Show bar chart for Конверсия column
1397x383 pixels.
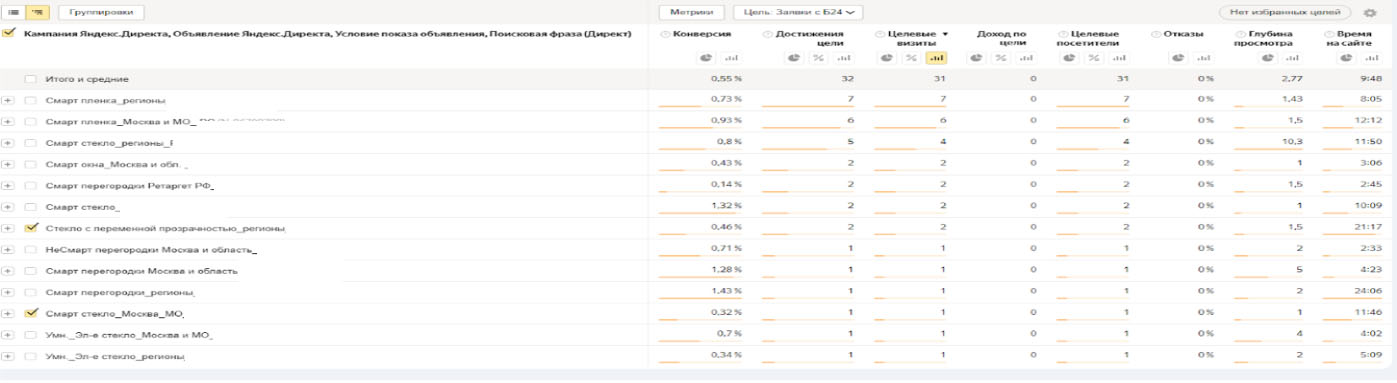pos(731,58)
